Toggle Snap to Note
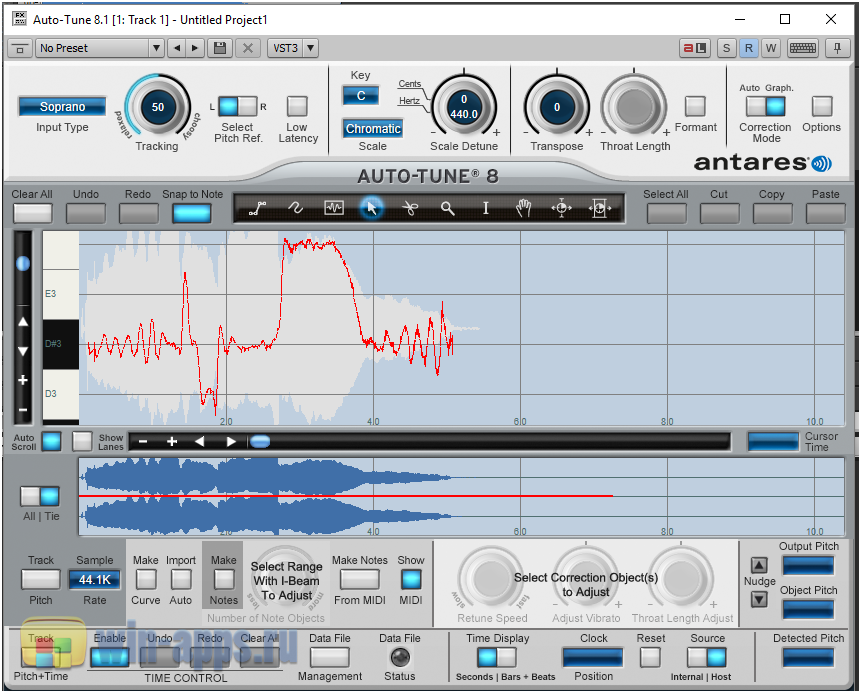This screenshot has height=693, width=861. click(x=192, y=214)
